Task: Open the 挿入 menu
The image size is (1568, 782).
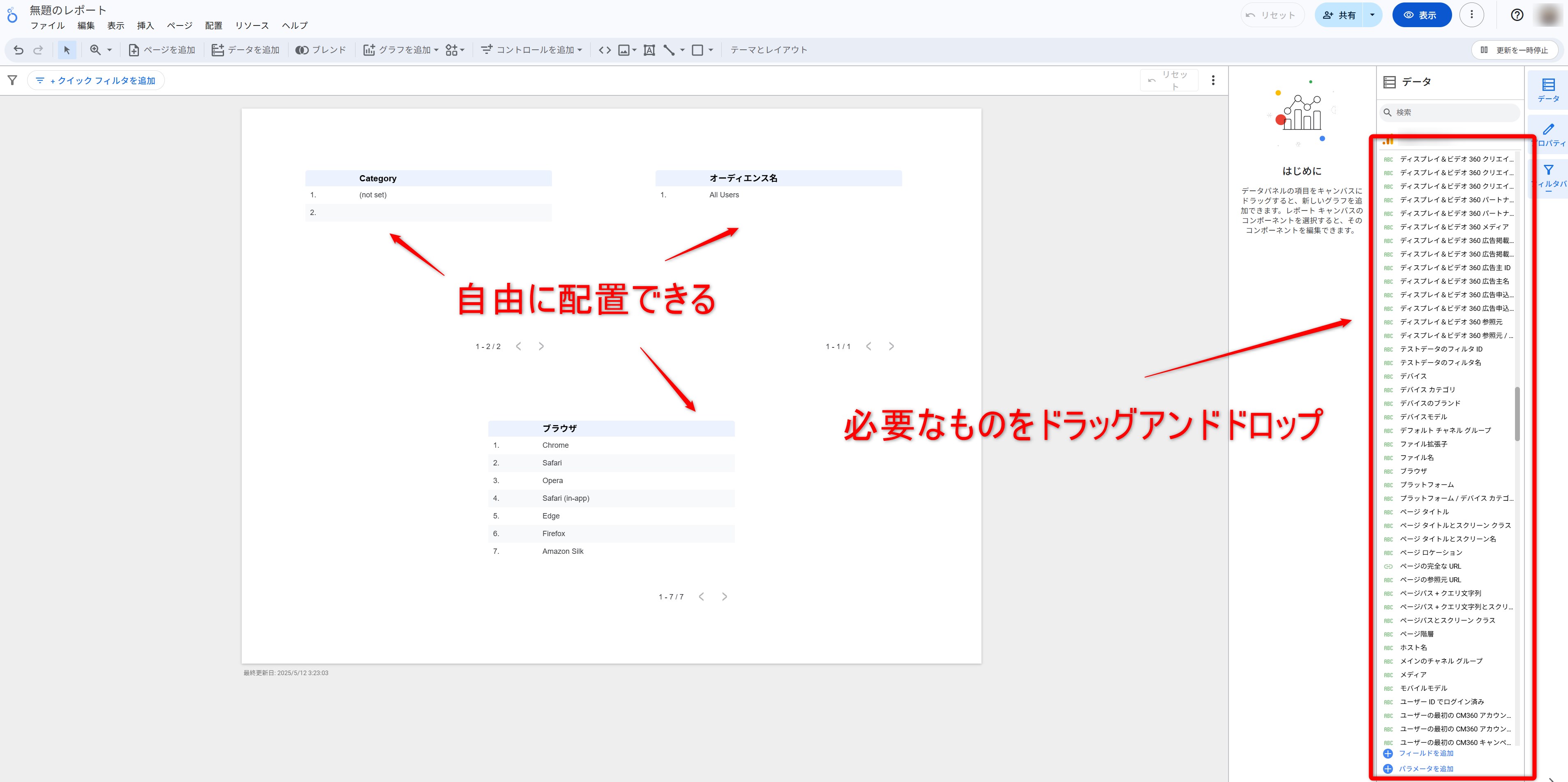Action: tap(145, 25)
